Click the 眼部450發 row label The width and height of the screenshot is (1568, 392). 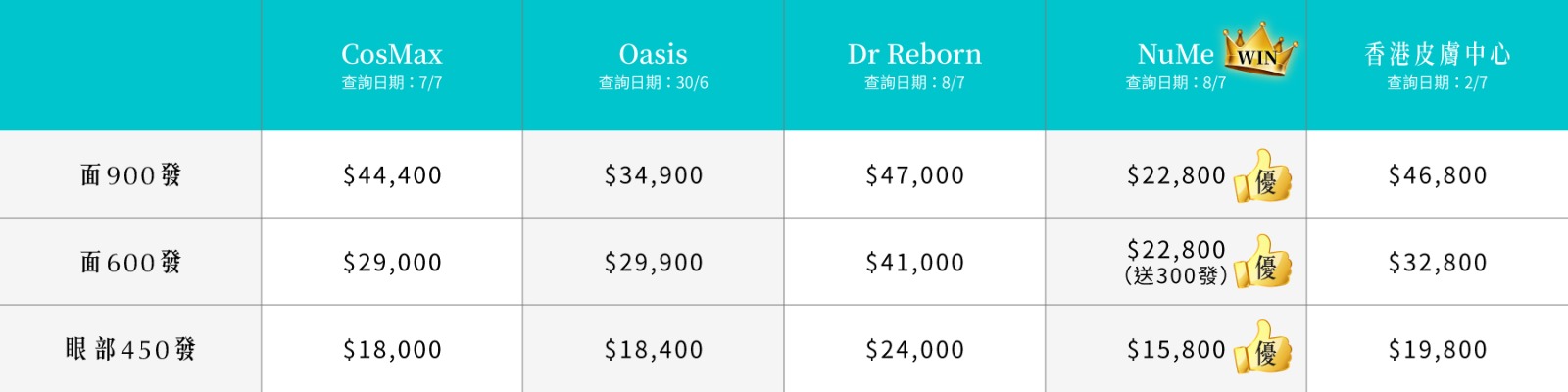pos(130,349)
